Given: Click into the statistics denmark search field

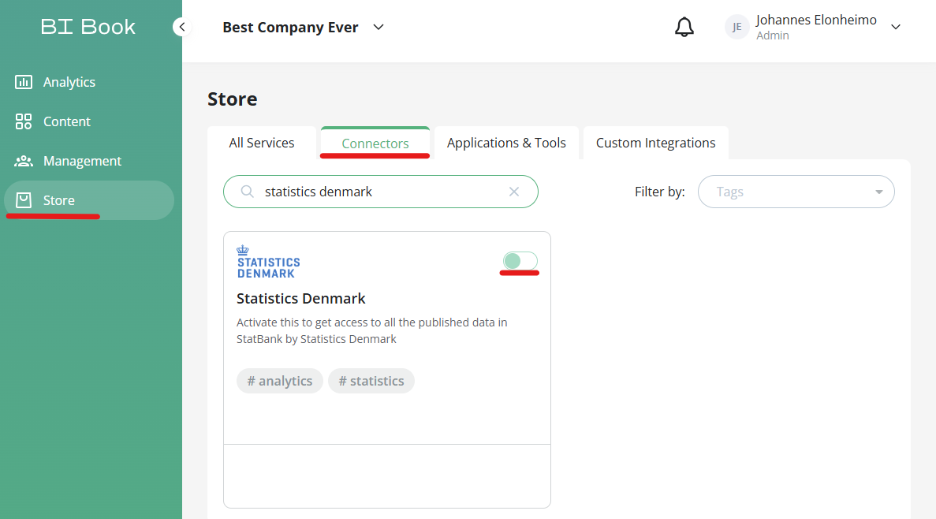Looking at the screenshot, I should [x=380, y=192].
